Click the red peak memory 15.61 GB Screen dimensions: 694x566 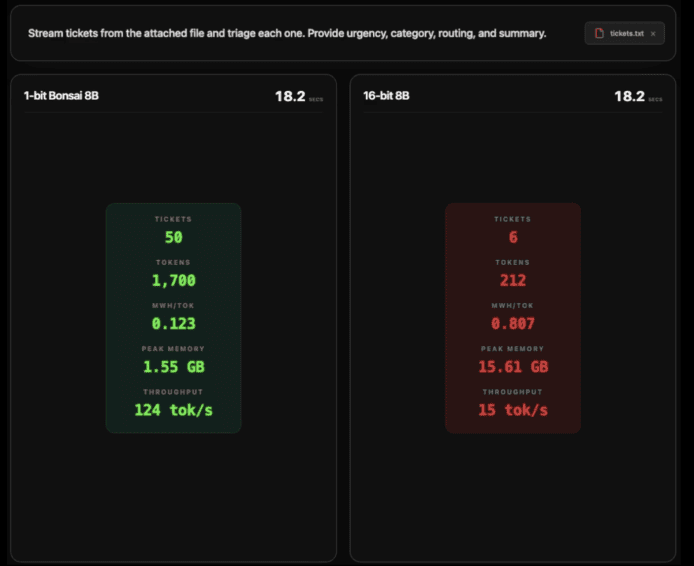click(513, 367)
